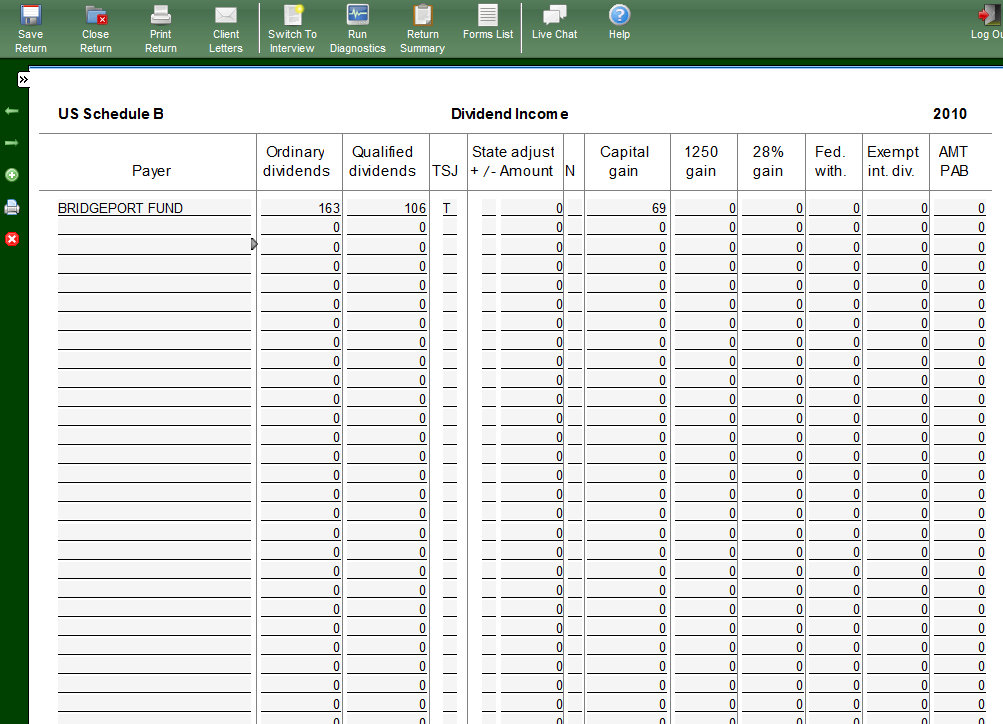Go to next form using right arrow
The image size is (1003, 724).
coord(12,143)
